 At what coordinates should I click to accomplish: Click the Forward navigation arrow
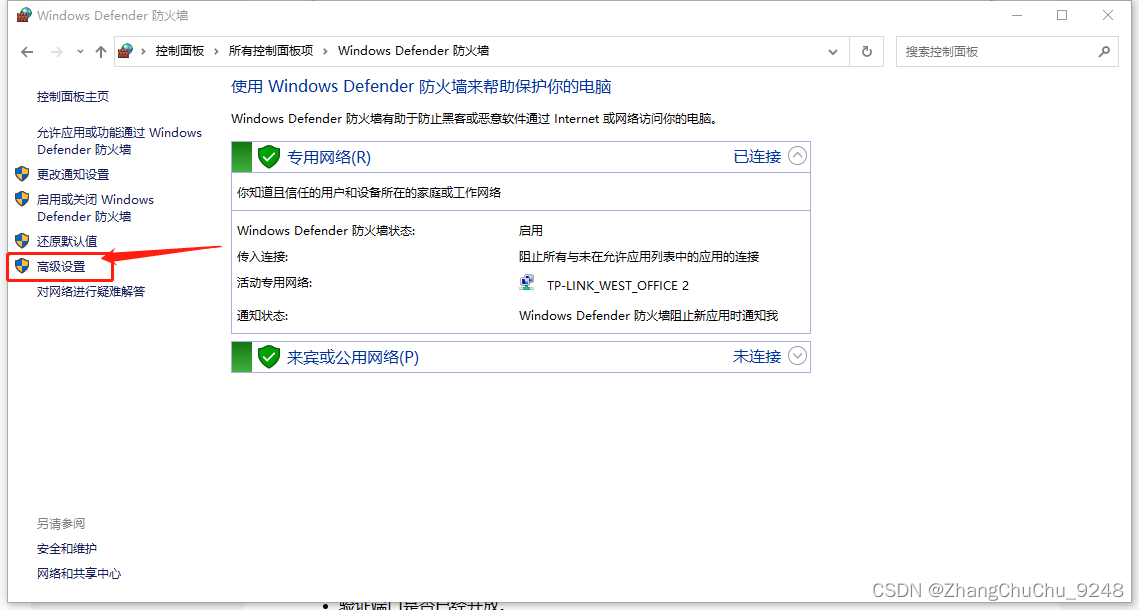pos(57,52)
